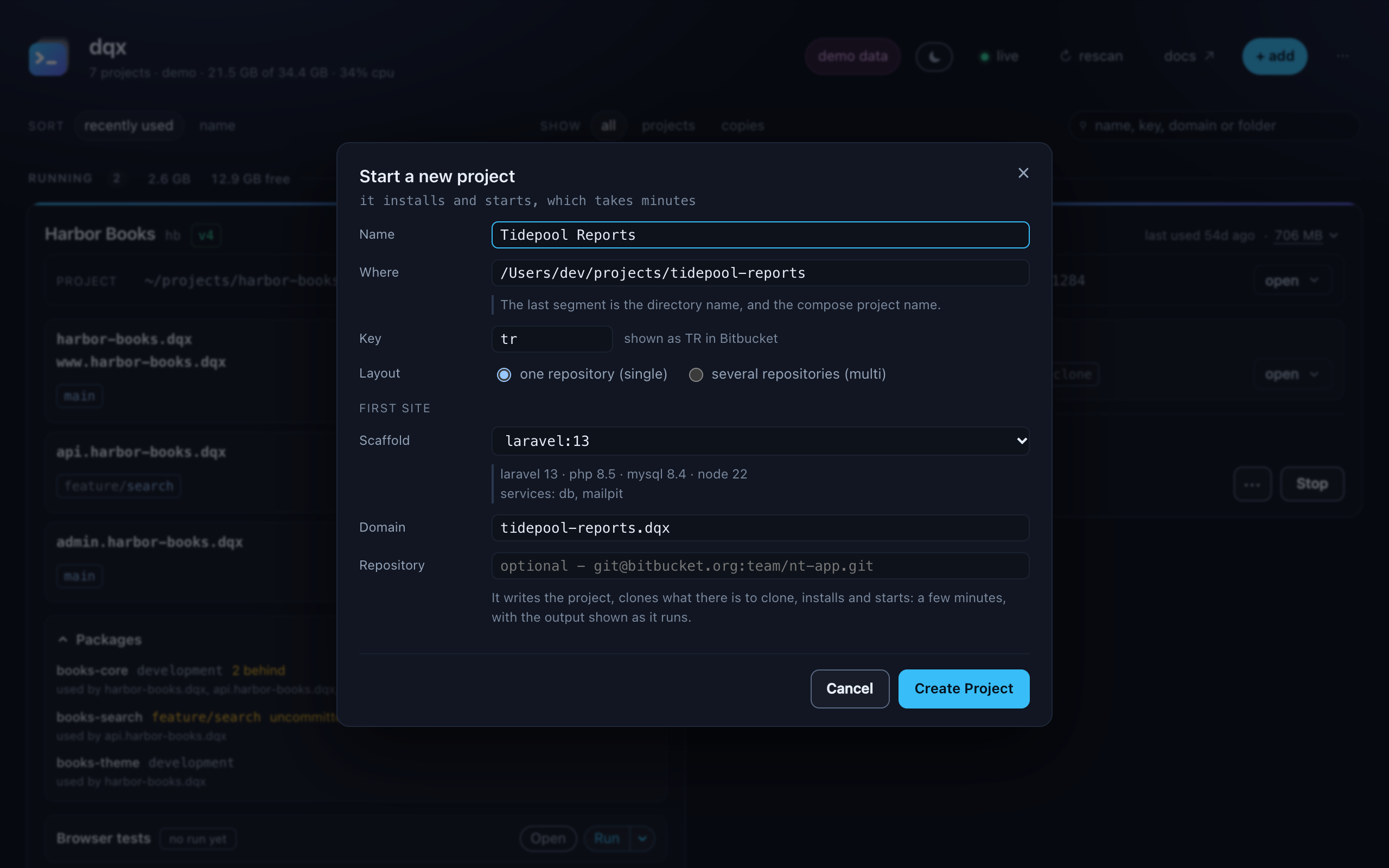Image resolution: width=1389 pixels, height=868 pixels.
Task: Click the v4 version badge
Action: pos(206,235)
